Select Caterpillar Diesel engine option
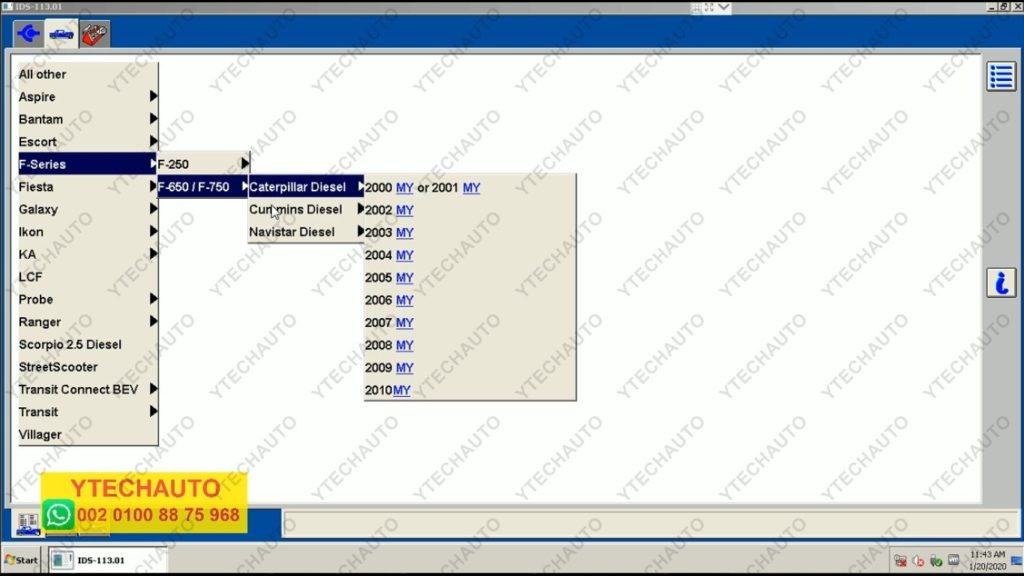Screen dimensions: 1024x576 point(306,187)
